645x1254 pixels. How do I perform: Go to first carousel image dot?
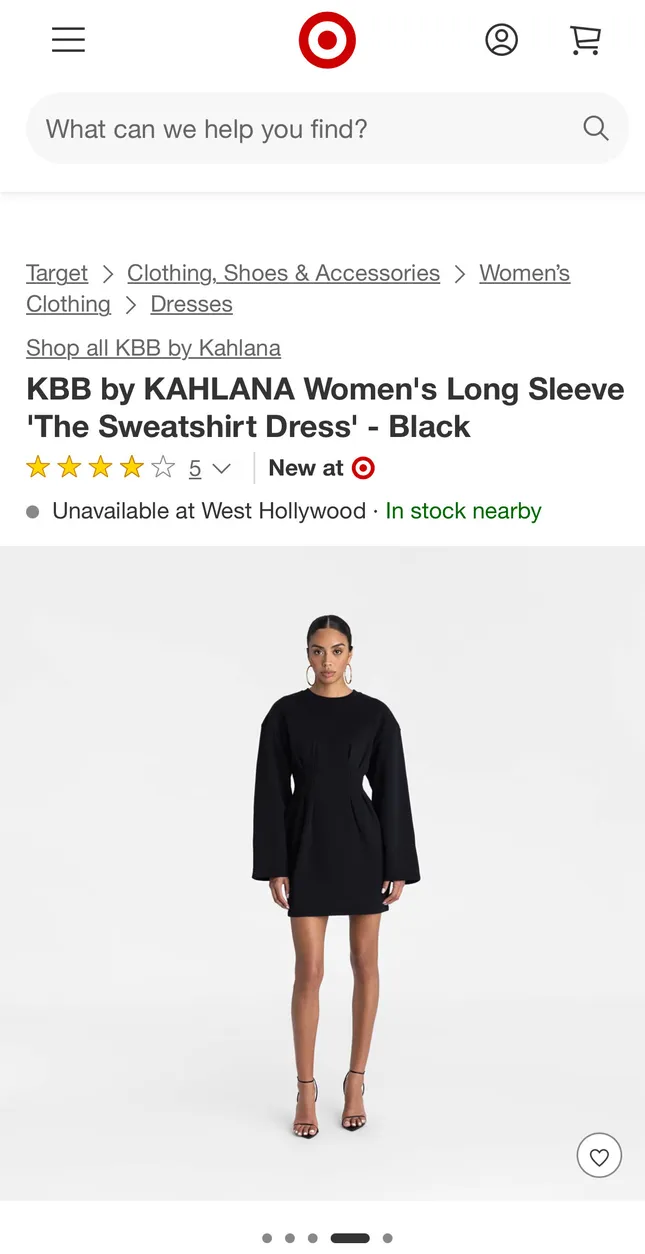[x=267, y=1238]
